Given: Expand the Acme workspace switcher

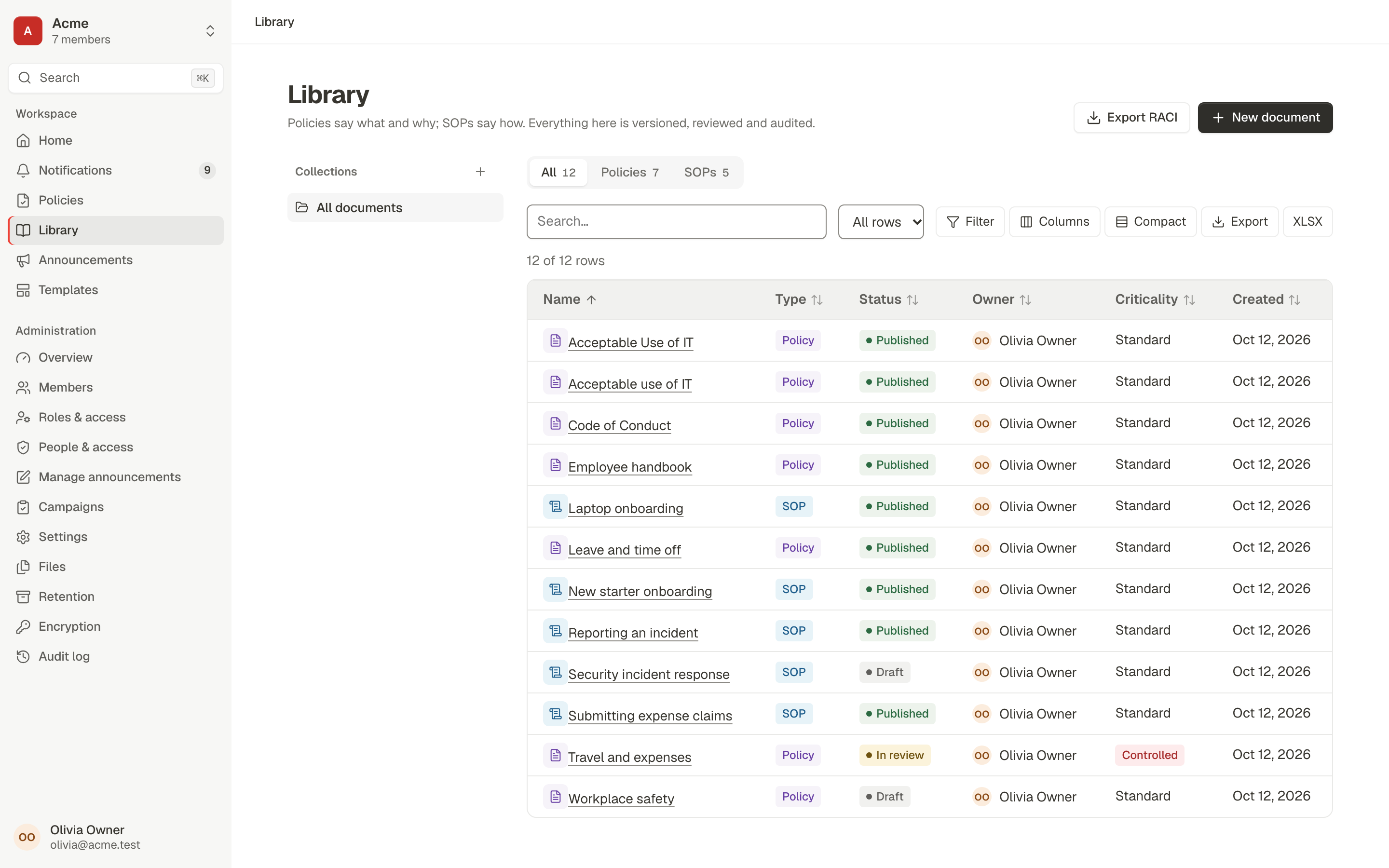Looking at the screenshot, I should click(x=115, y=31).
